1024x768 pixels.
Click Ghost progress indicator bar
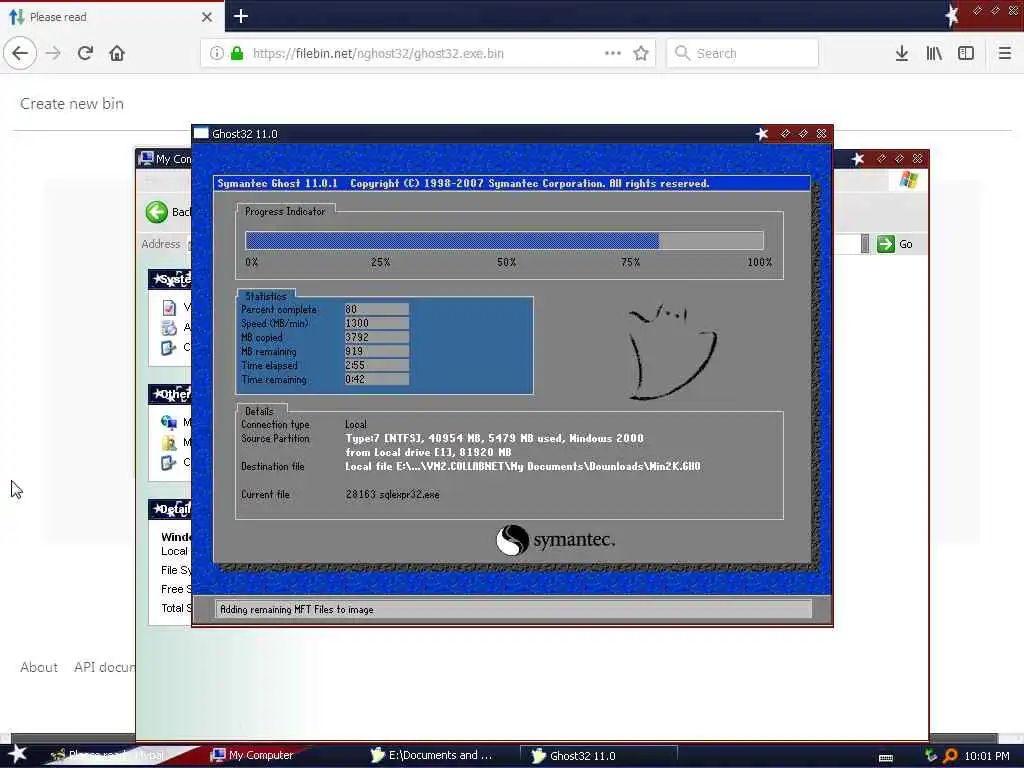tap(504, 240)
